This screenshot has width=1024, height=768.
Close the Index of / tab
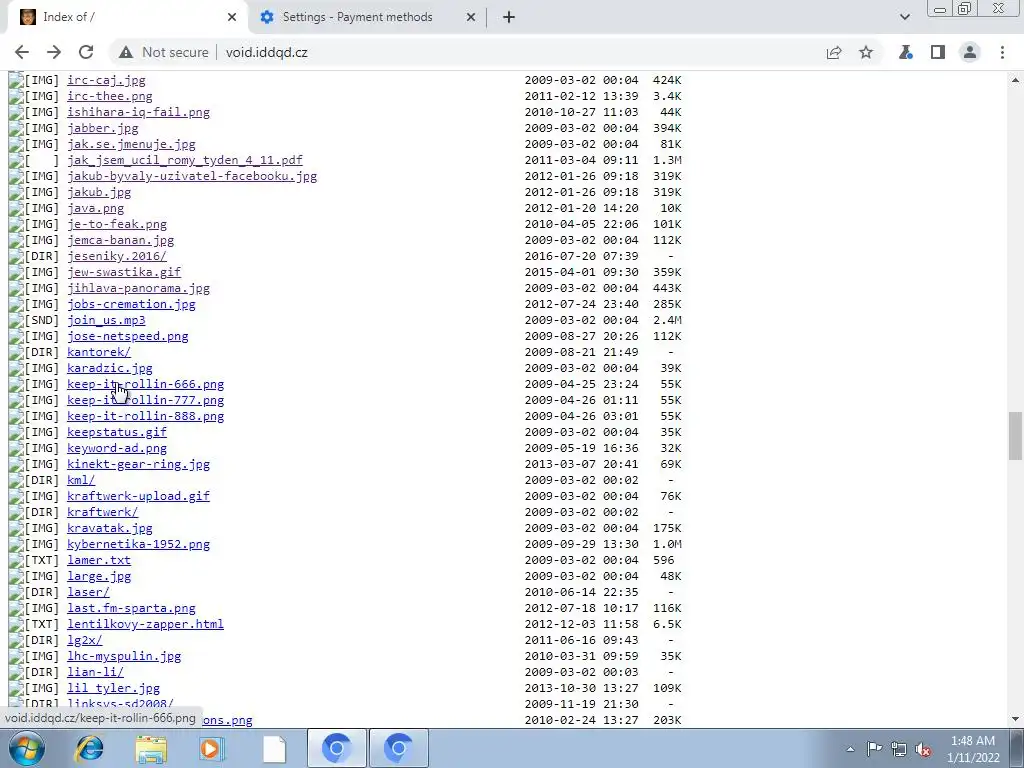point(232,17)
